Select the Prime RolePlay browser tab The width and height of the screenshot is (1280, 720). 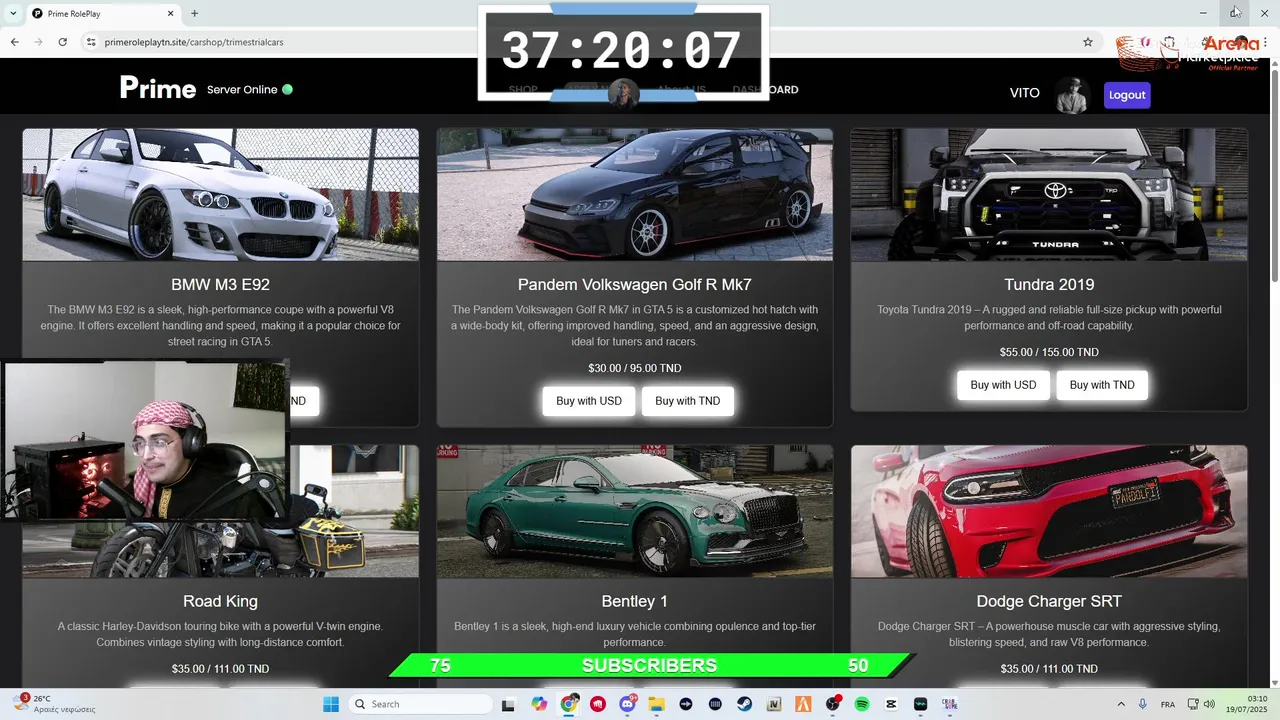(x=102, y=13)
